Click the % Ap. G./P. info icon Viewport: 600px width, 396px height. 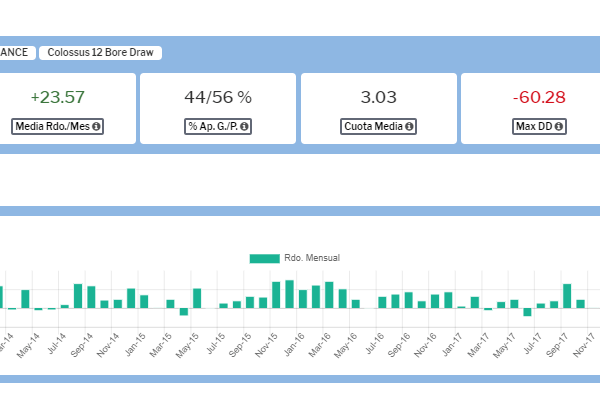coord(244,126)
